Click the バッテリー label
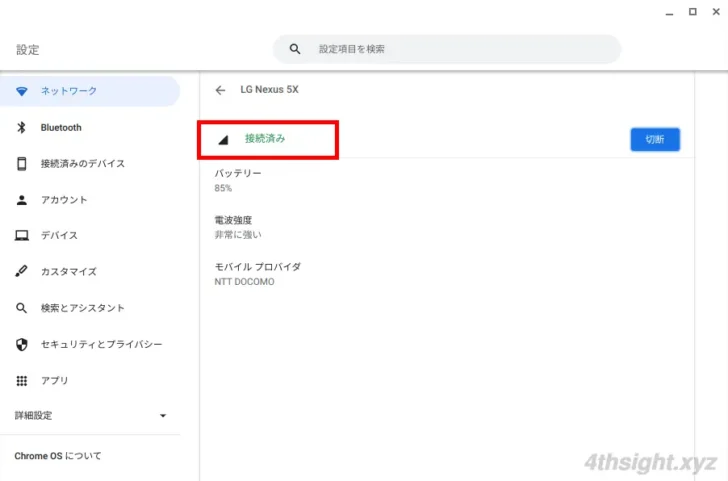 238,173
